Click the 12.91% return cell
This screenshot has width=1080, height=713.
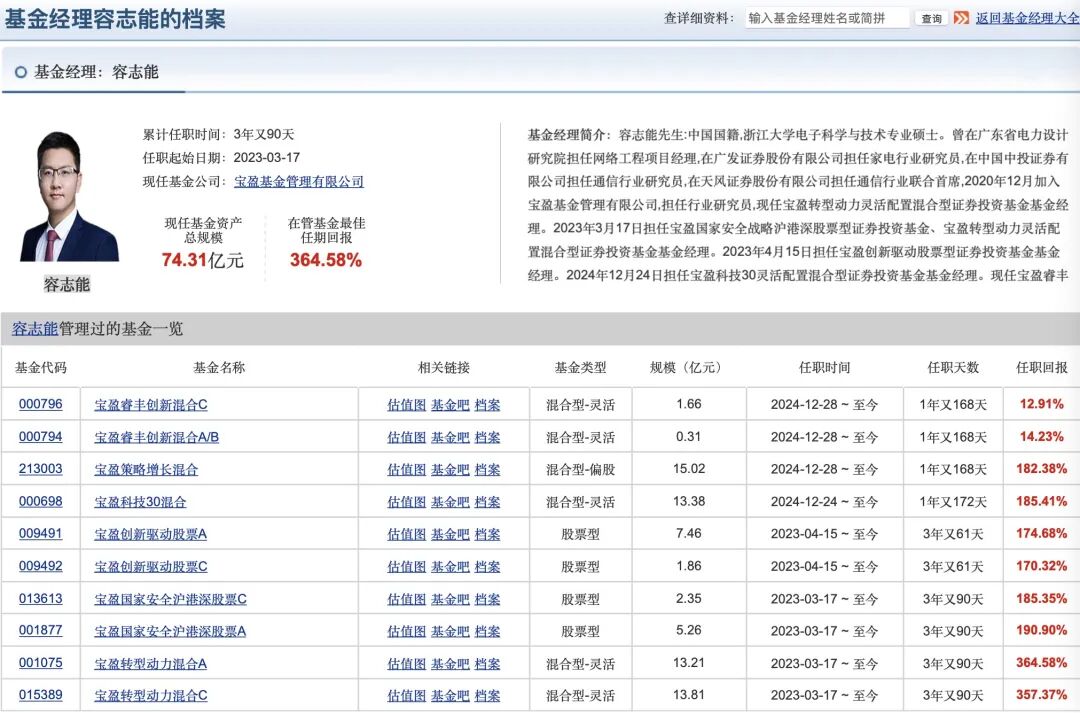(x=1041, y=404)
